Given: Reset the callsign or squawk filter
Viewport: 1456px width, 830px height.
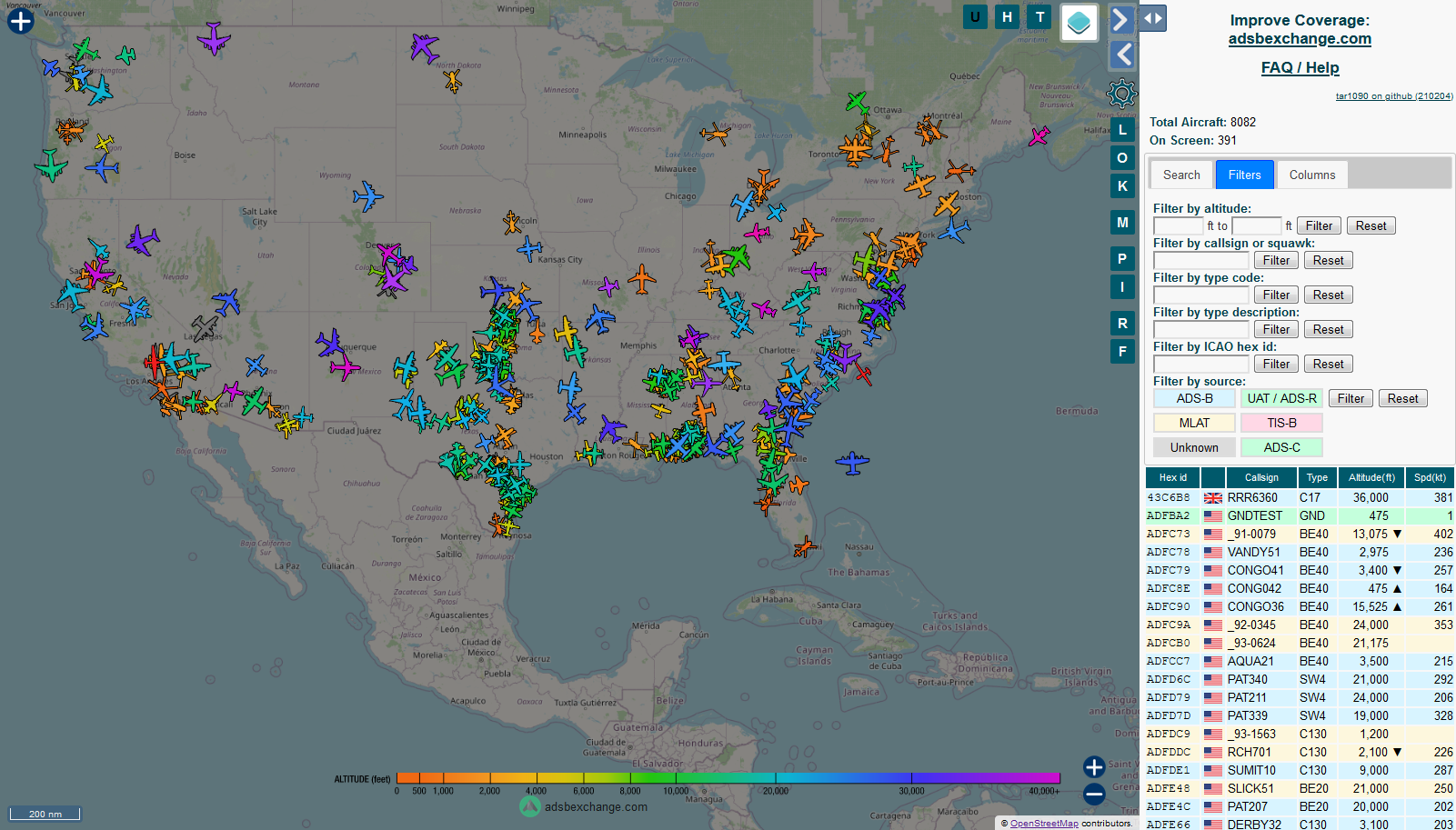Looking at the screenshot, I should tap(1328, 260).
